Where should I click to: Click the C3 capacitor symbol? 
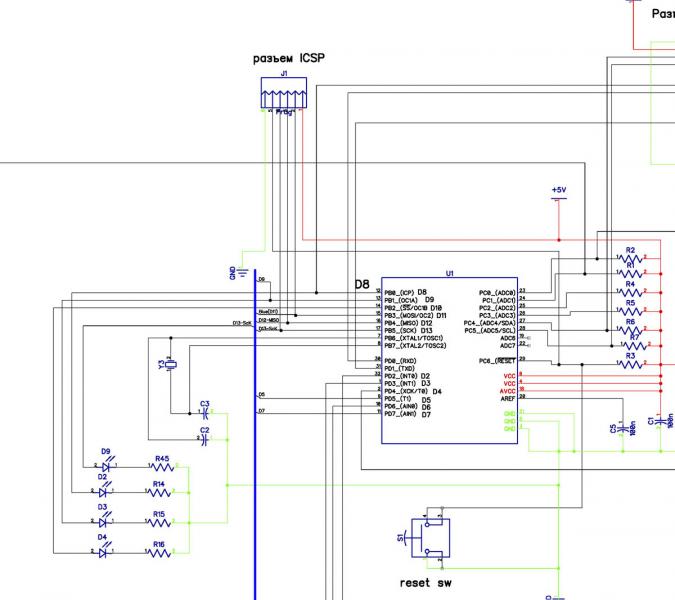[x=204, y=412]
